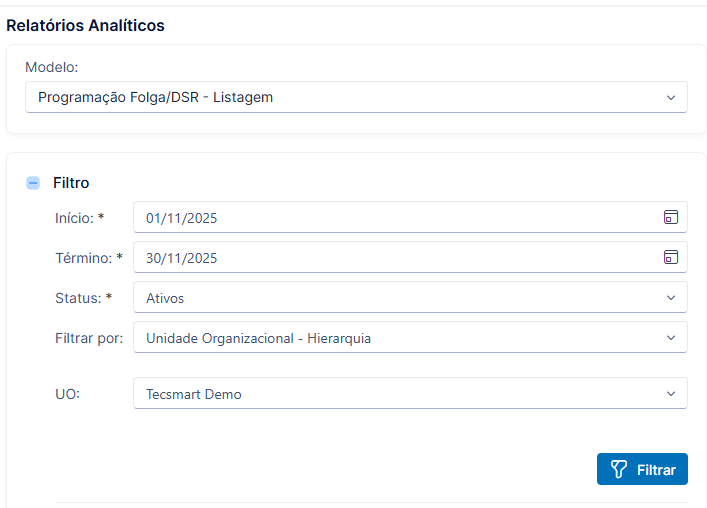
Task: Open the Ativos status dropdown
Action: click(410, 297)
